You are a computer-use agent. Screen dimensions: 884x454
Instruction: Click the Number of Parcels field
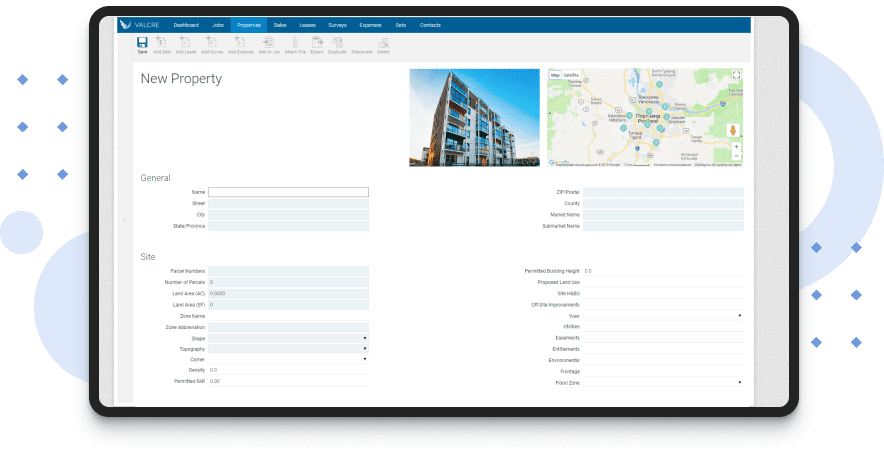[x=288, y=282]
